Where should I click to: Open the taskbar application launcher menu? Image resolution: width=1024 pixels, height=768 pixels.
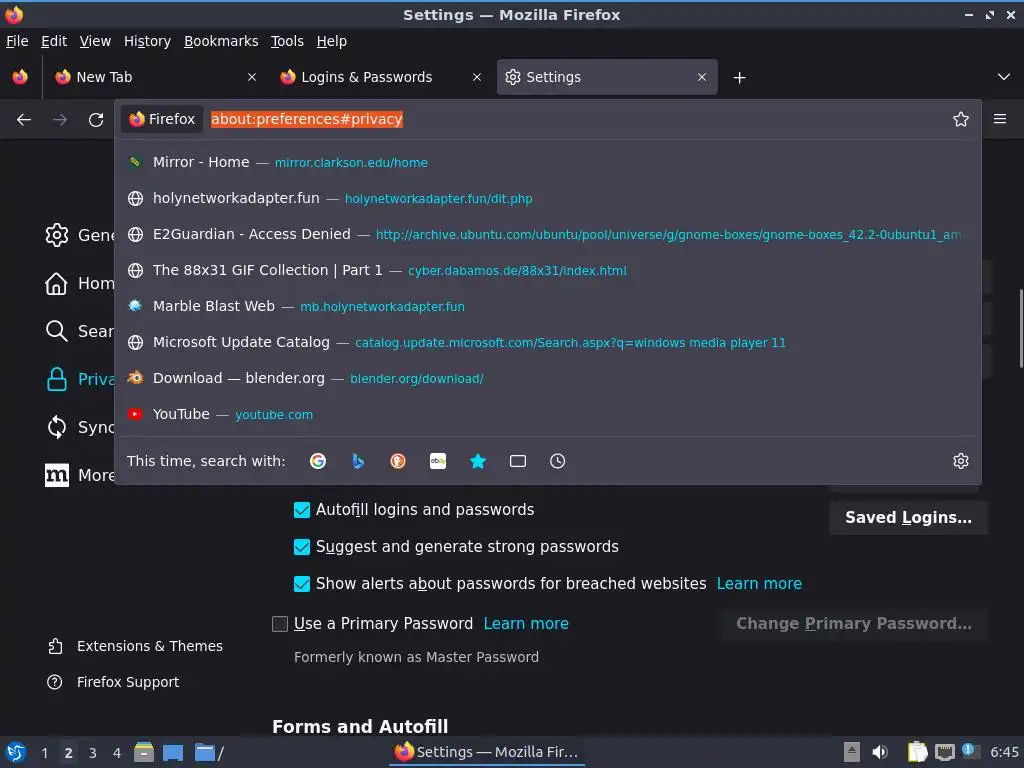pyautogui.click(x=16, y=752)
